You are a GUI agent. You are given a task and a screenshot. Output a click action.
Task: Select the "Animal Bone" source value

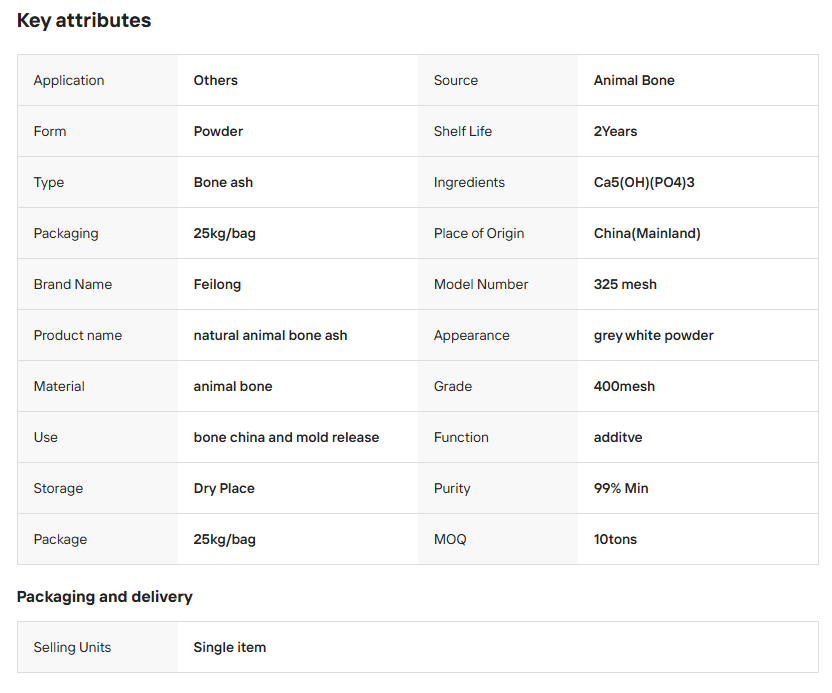click(x=634, y=80)
